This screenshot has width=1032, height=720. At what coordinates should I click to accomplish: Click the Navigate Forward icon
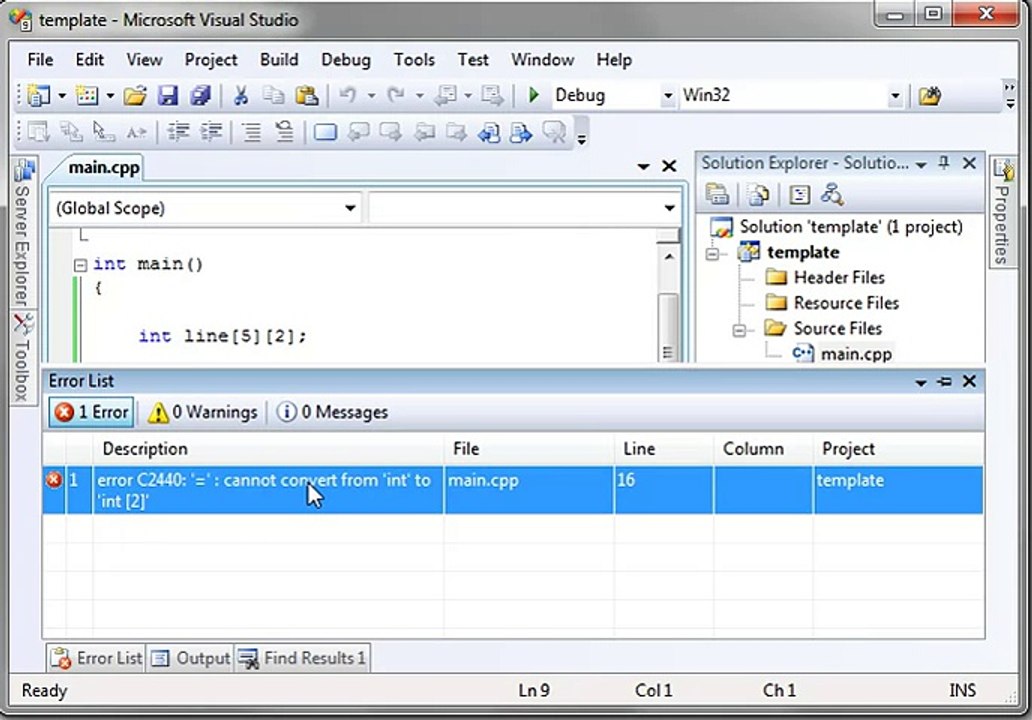[492, 96]
